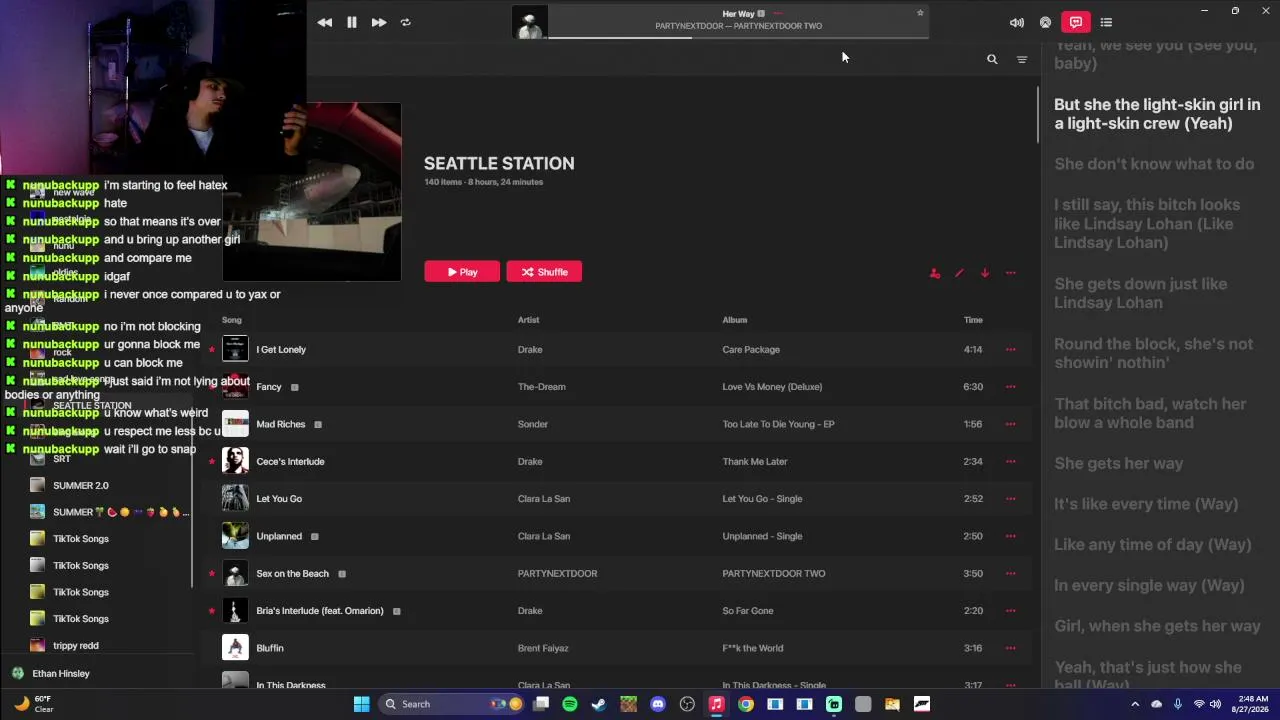Open the SRT playlist in sidebar
This screenshot has width=1280, height=720.
[x=62, y=459]
